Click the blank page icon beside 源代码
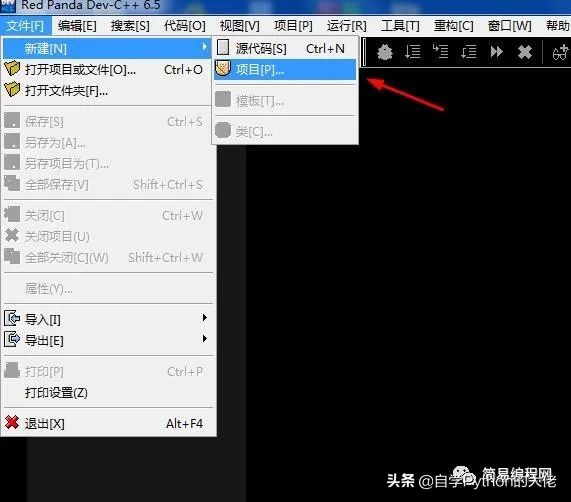 pos(223,47)
